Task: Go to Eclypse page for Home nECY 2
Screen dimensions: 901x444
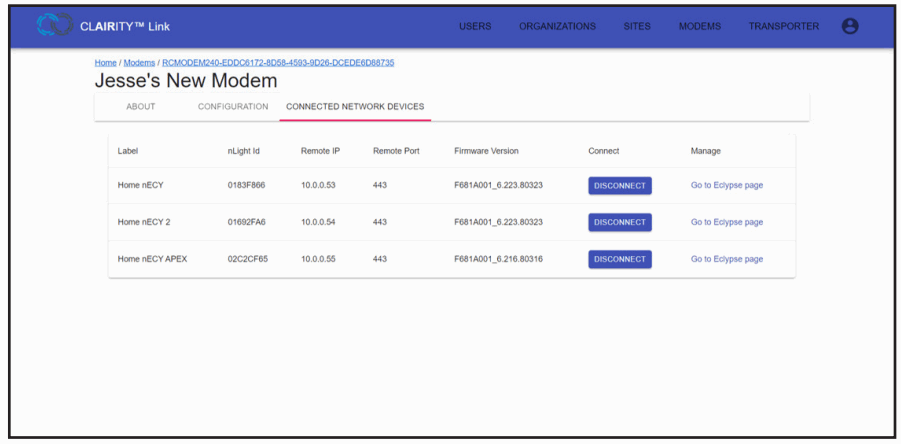Action: pos(727,222)
